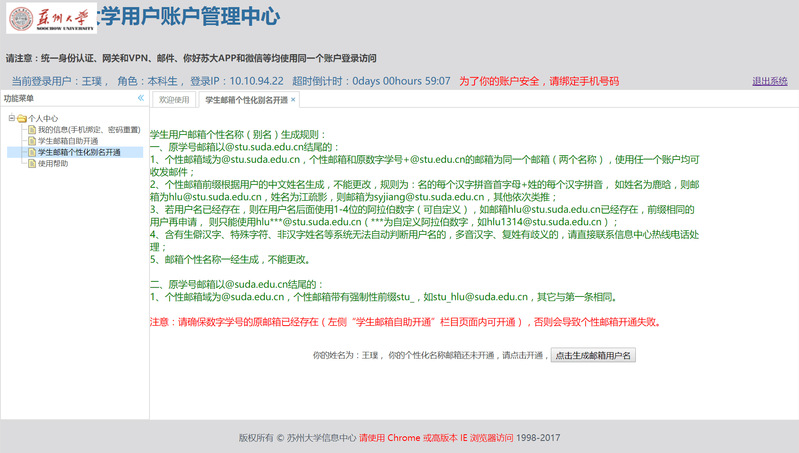Switch to the 欢迎使用 tab
Screen dimensions: 799x453
click(x=174, y=100)
